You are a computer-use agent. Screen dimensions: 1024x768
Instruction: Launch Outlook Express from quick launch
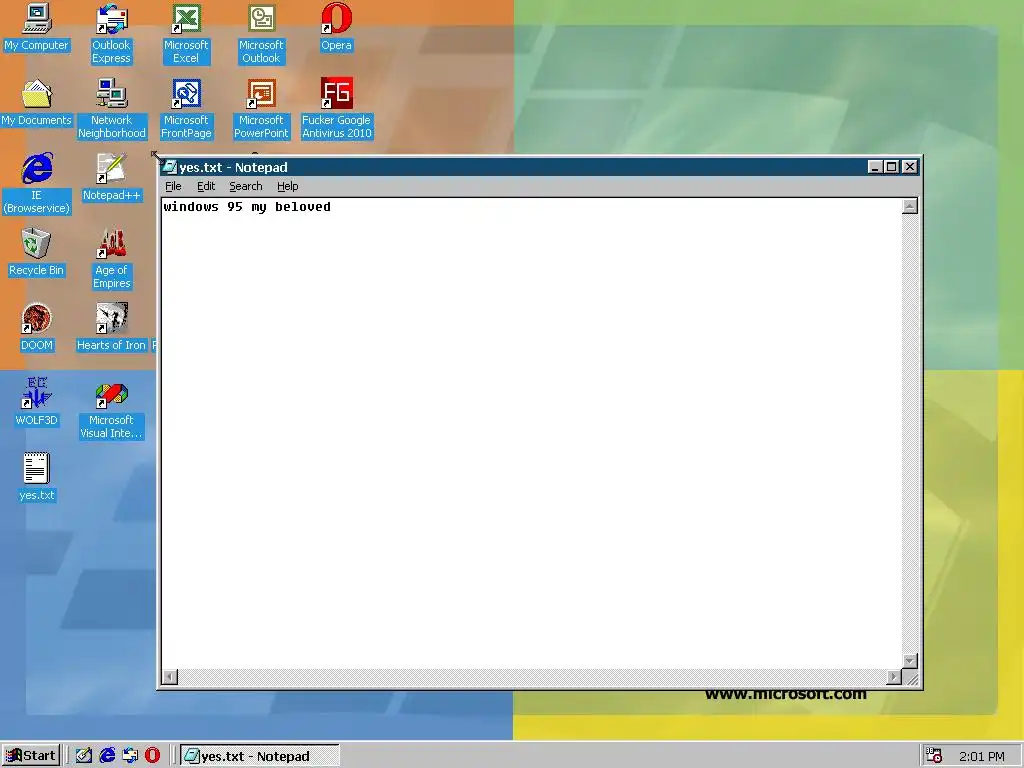[x=130, y=756]
